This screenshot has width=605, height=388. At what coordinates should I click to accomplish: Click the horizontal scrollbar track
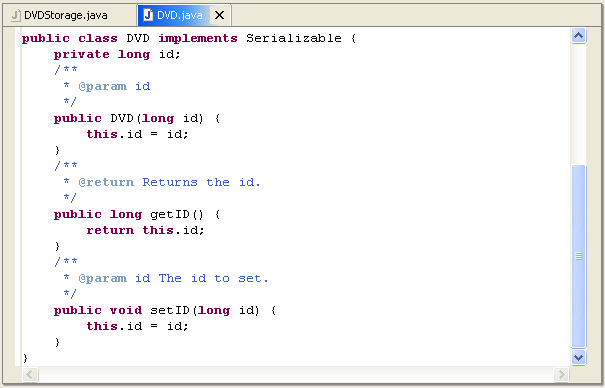click(x=296, y=374)
